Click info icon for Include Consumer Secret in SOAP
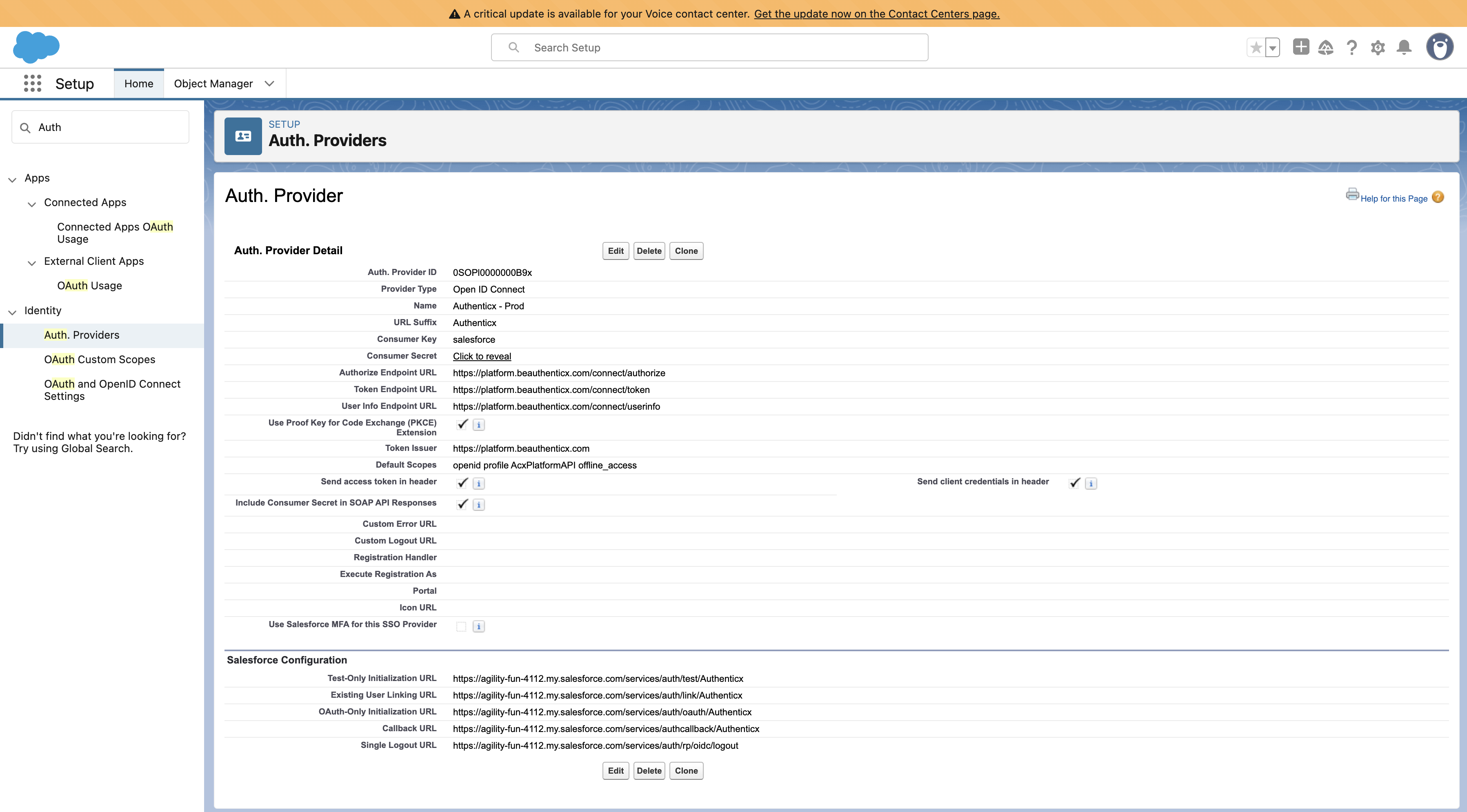The image size is (1467, 812). click(x=478, y=504)
